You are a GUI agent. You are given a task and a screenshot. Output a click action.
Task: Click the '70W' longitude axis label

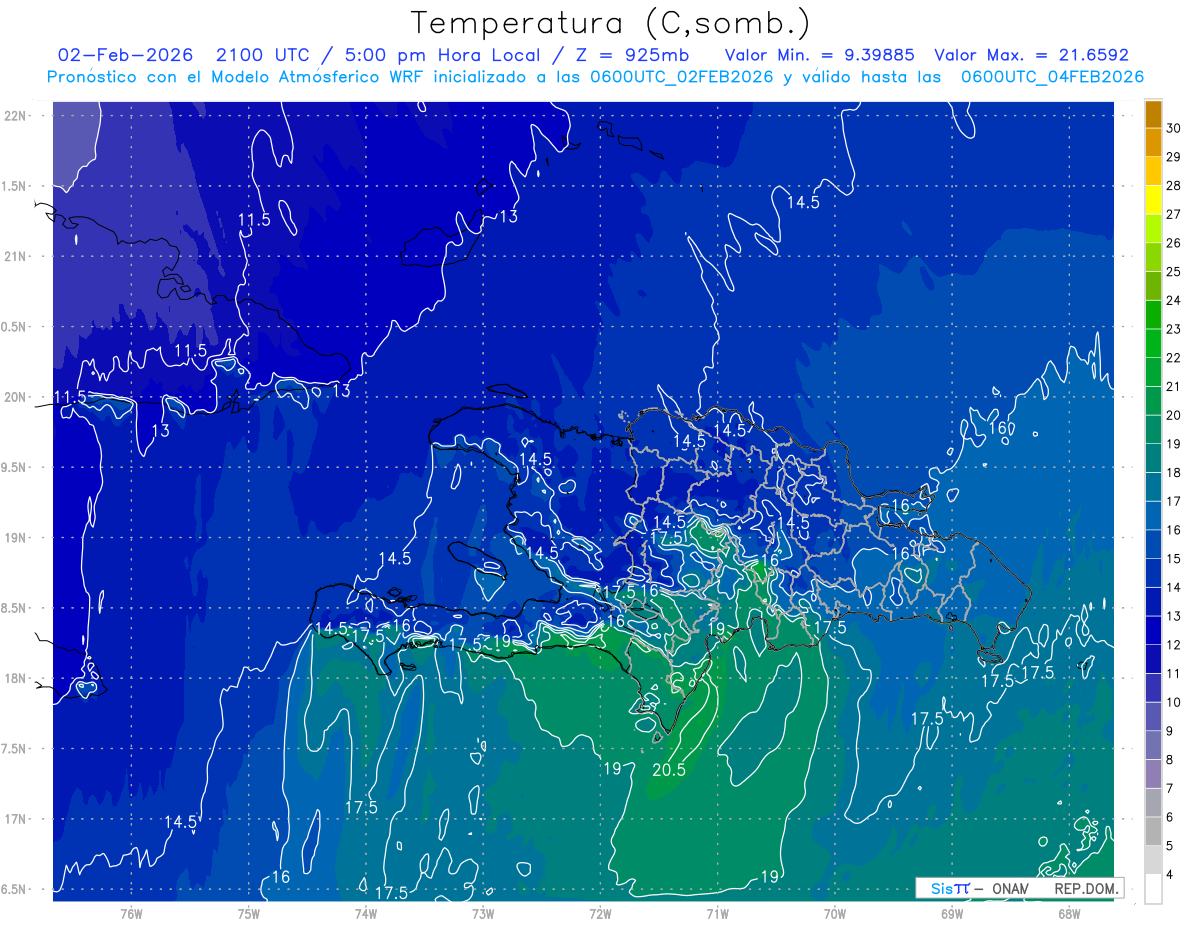835,914
